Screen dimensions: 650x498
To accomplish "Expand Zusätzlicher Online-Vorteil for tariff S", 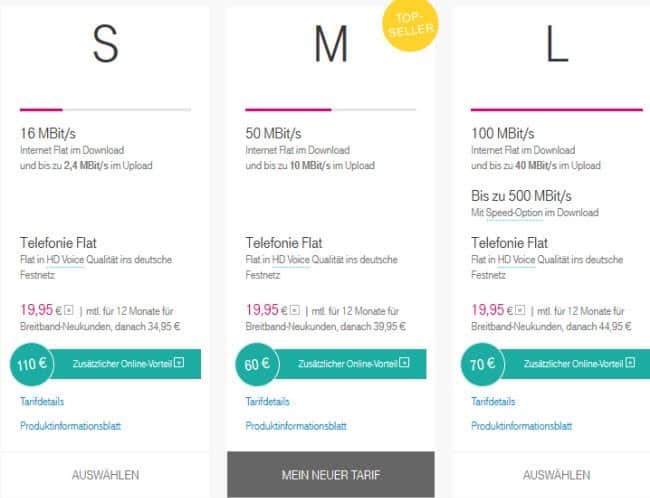I will tap(179, 364).
